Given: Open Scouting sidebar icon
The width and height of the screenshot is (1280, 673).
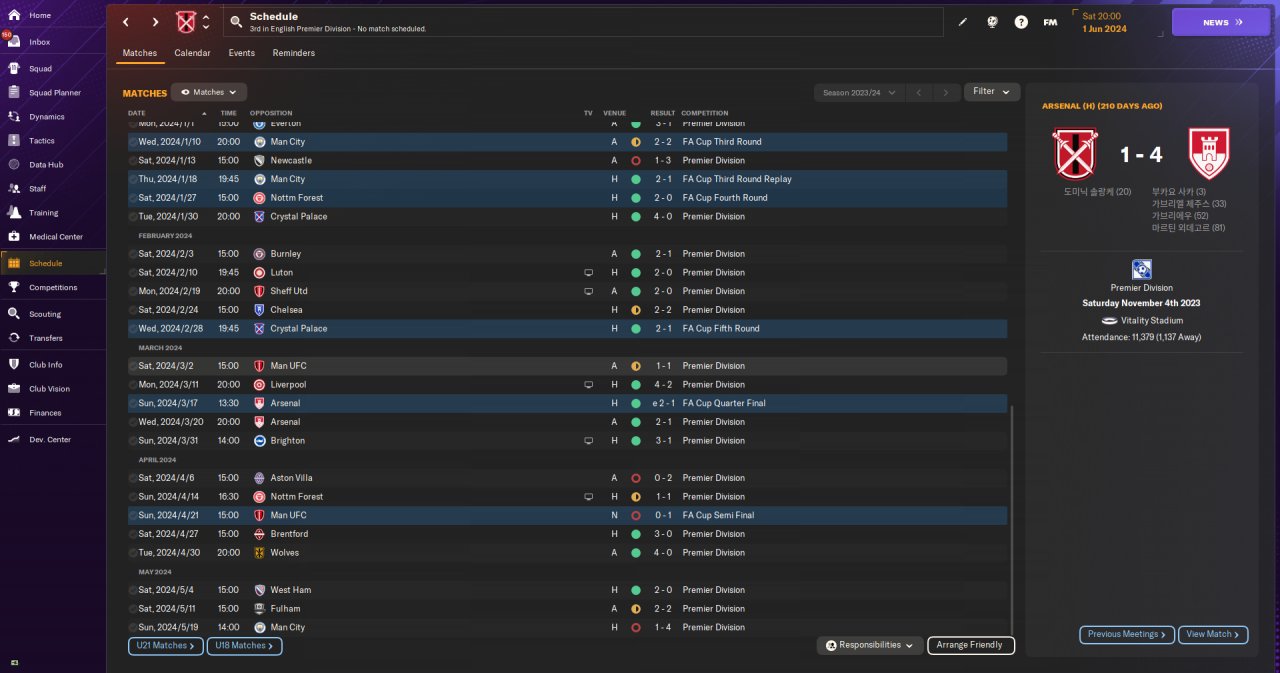Looking at the screenshot, I should 14,313.
